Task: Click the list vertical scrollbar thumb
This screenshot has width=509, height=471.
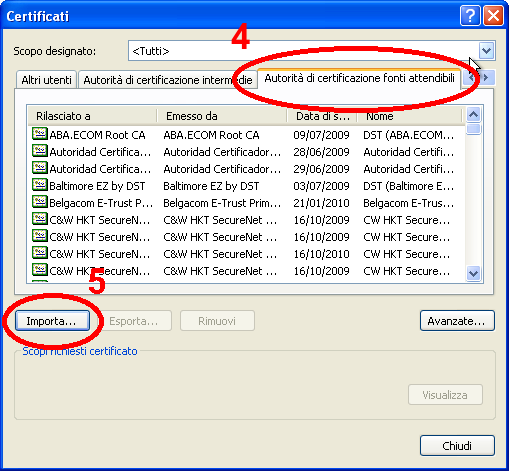Action: pyautogui.click(x=474, y=128)
